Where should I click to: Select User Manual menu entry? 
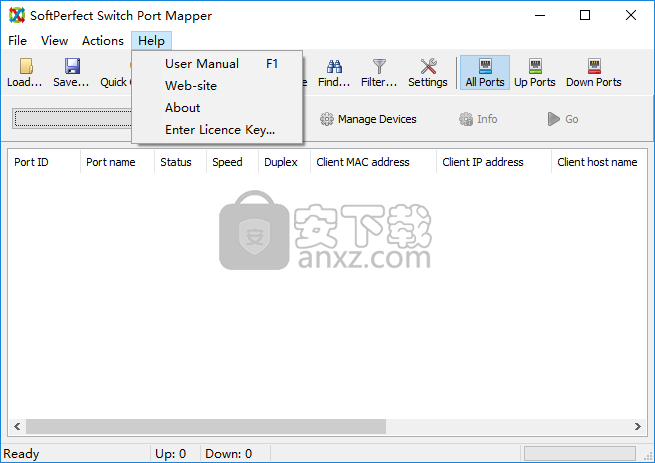(217, 64)
